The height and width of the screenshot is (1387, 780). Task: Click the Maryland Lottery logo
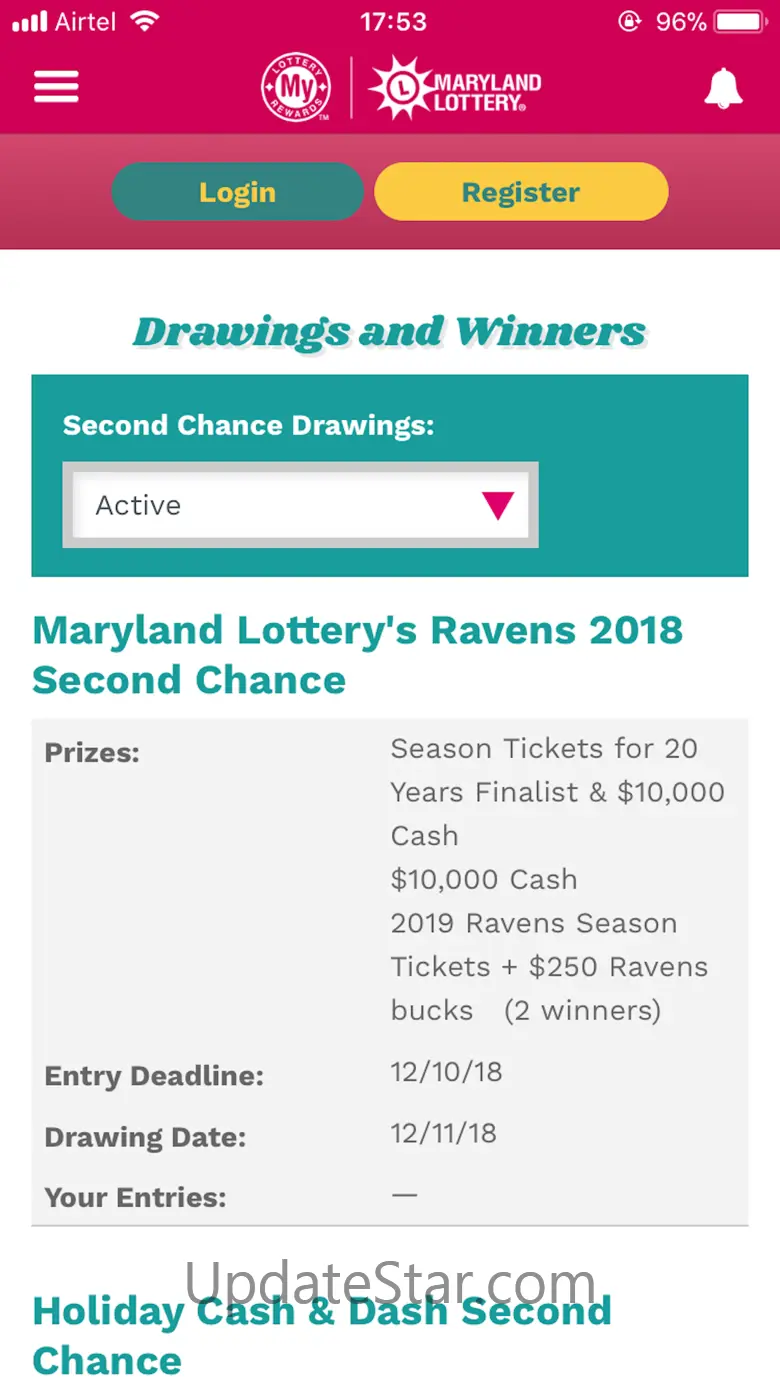click(x=456, y=89)
